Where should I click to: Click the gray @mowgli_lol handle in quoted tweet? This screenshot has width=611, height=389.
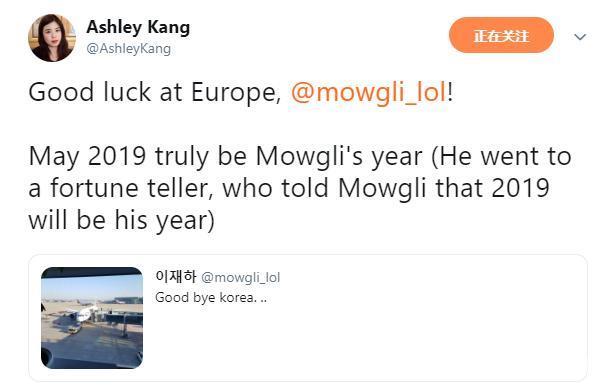pyautogui.click(x=240, y=278)
